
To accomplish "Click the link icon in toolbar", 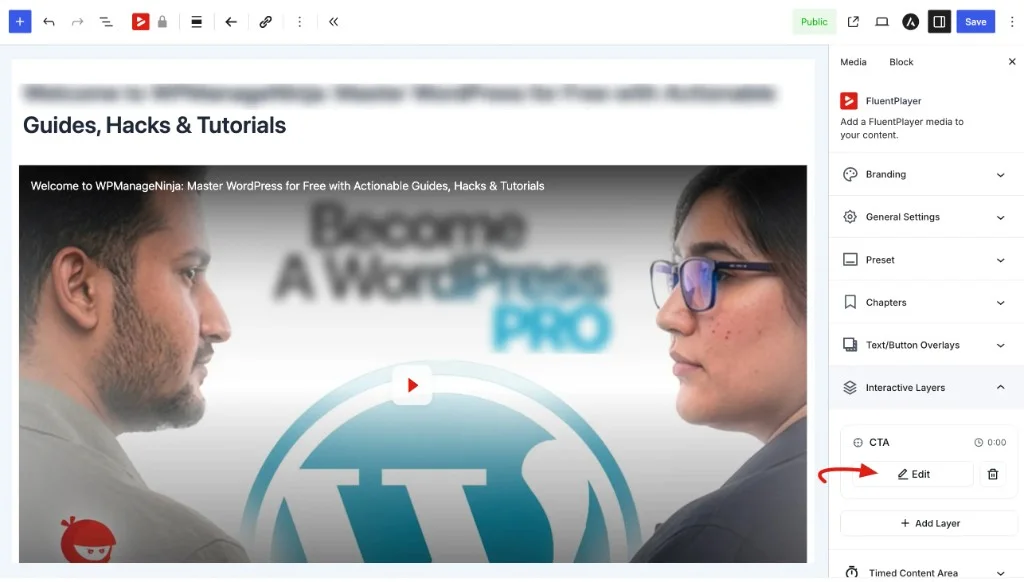I will coord(265,22).
